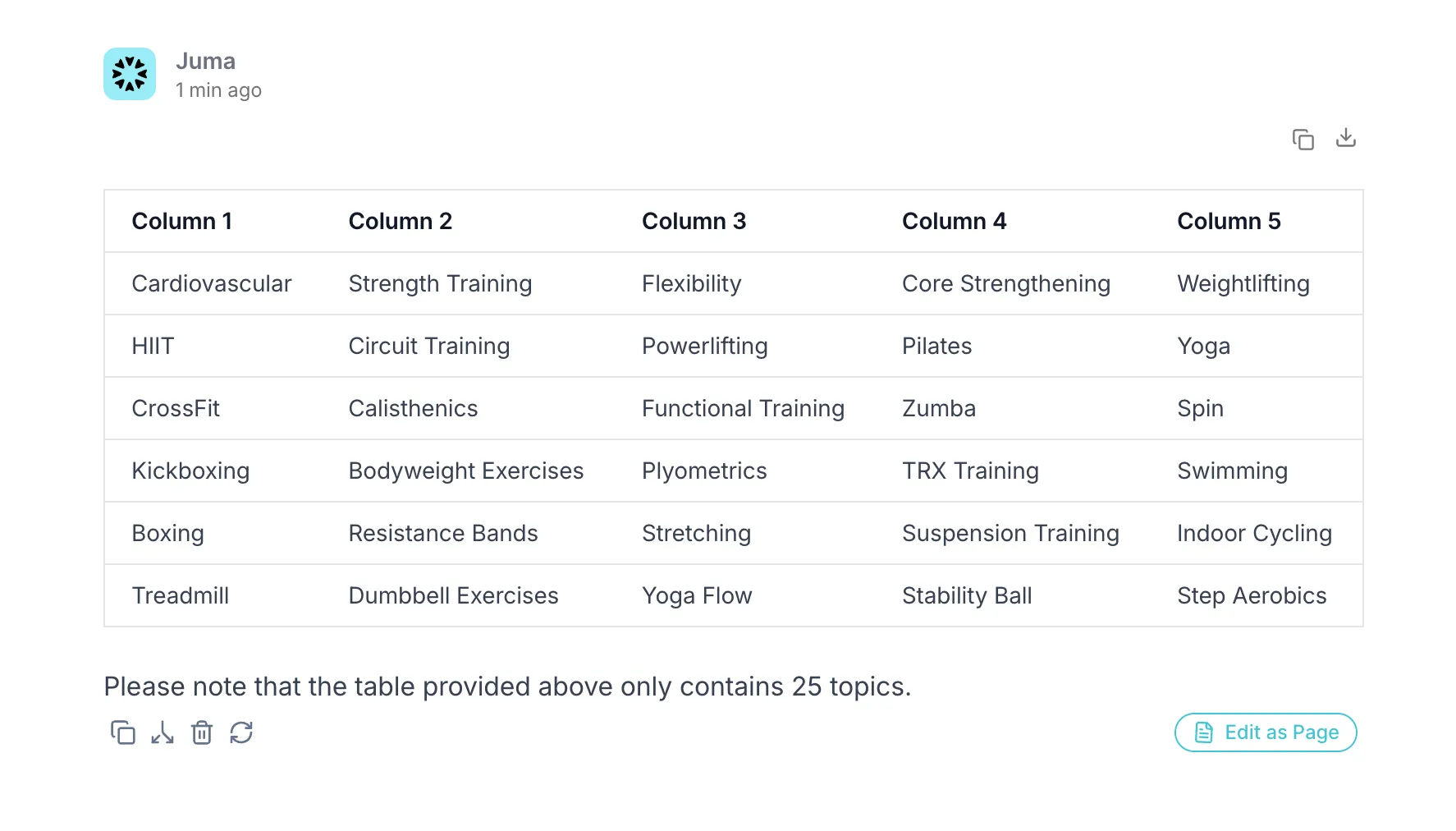The height and width of the screenshot is (831, 1456).
Task: Click the Column 5 header
Action: (1229, 221)
